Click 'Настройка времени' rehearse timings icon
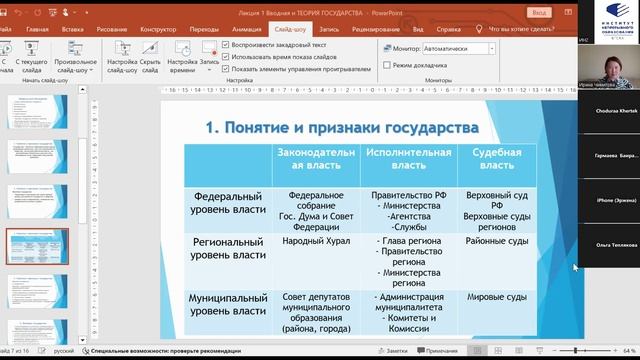This screenshot has height=360, width=640. click(182, 49)
